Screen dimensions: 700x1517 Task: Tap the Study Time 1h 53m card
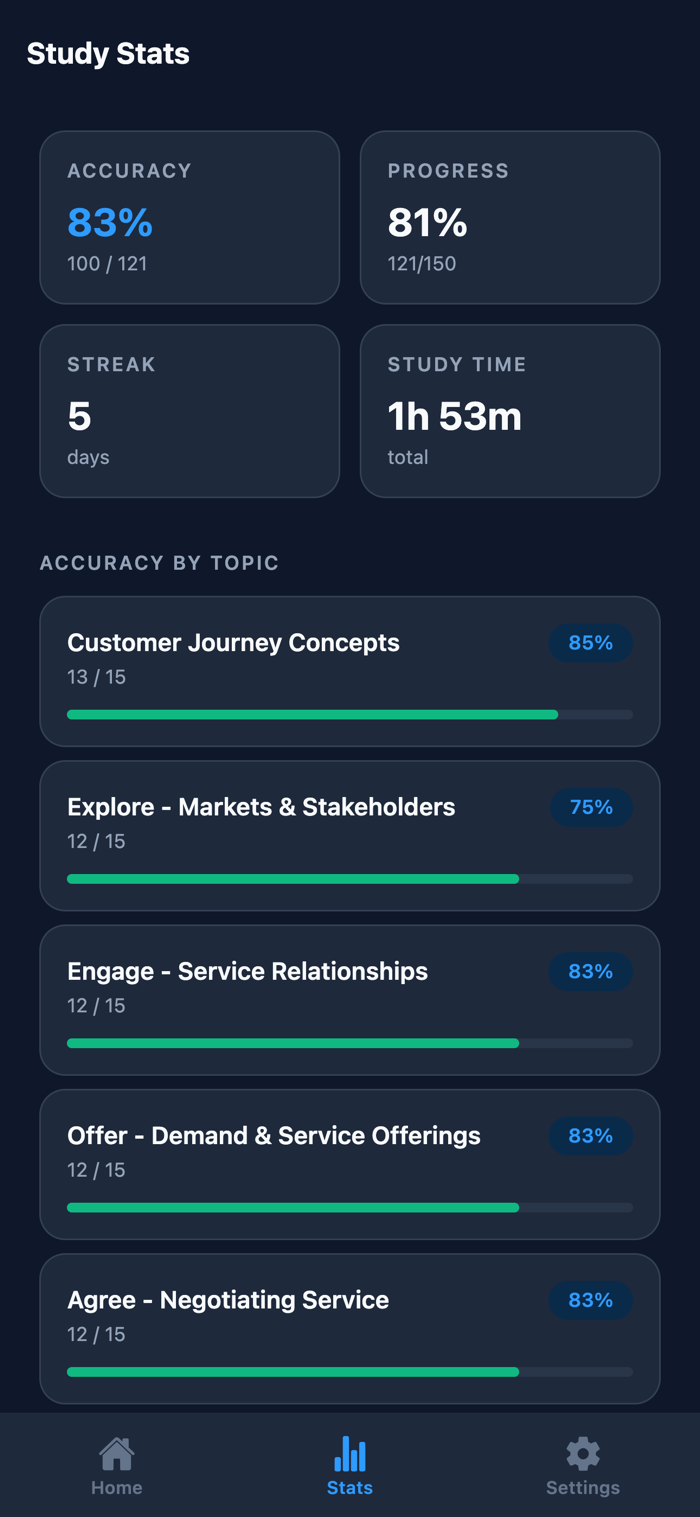click(510, 411)
